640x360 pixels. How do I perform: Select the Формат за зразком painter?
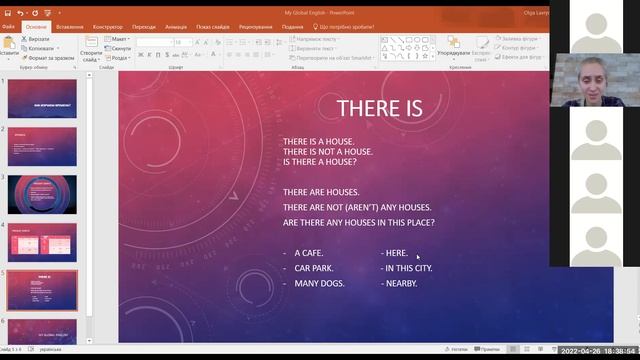[x=48, y=58]
